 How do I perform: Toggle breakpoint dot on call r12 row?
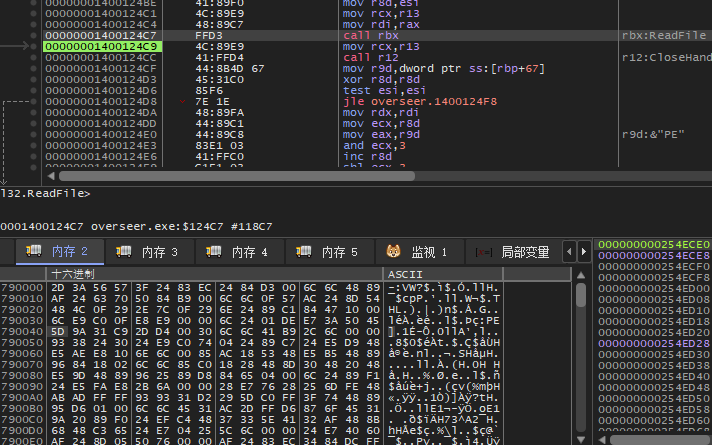pos(33,57)
